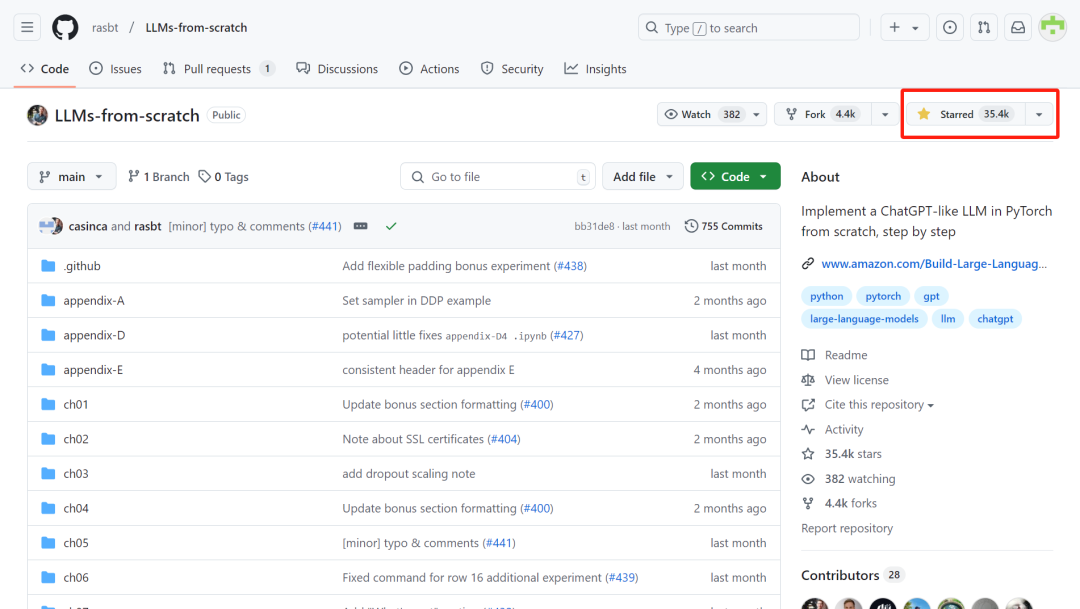Open the user profile avatar menu
Viewport: 1080px width, 609px height.
1052,28
